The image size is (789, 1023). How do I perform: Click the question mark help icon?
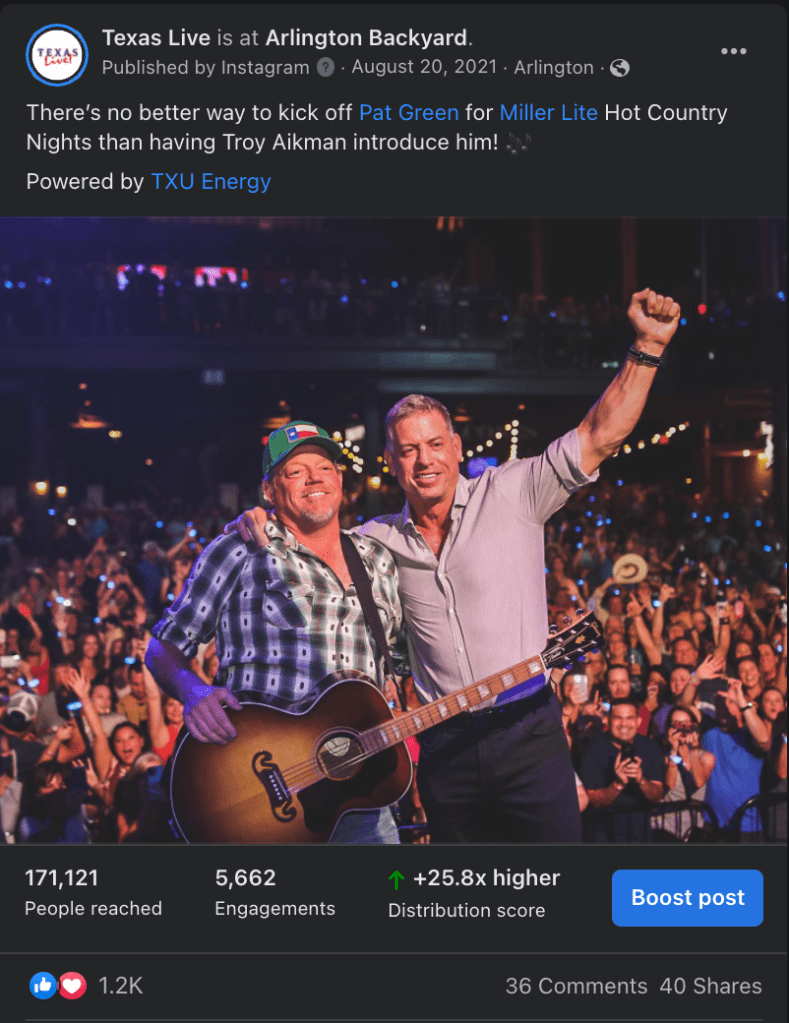point(326,68)
